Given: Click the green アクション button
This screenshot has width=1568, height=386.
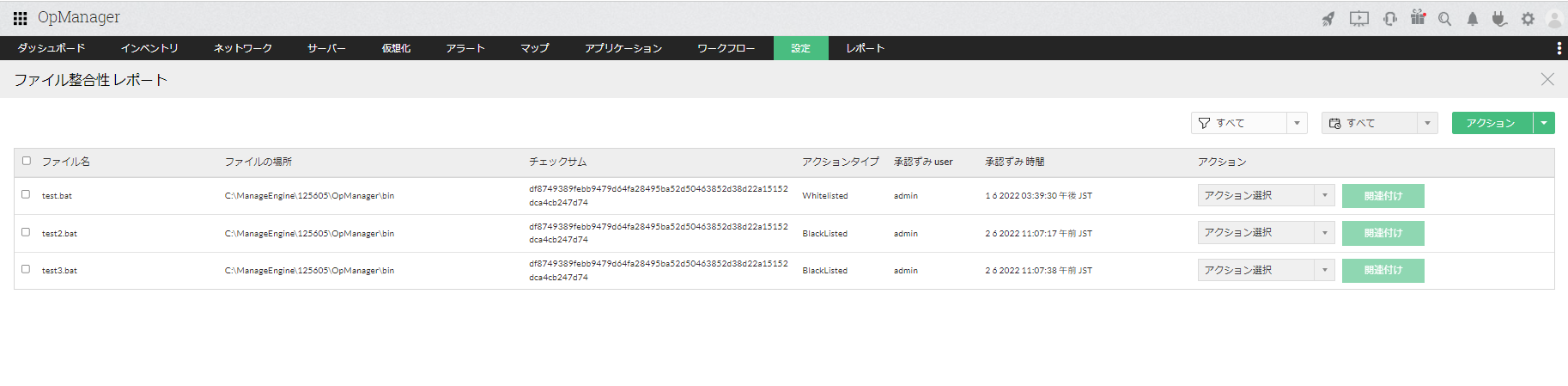Looking at the screenshot, I should (1491, 123).
